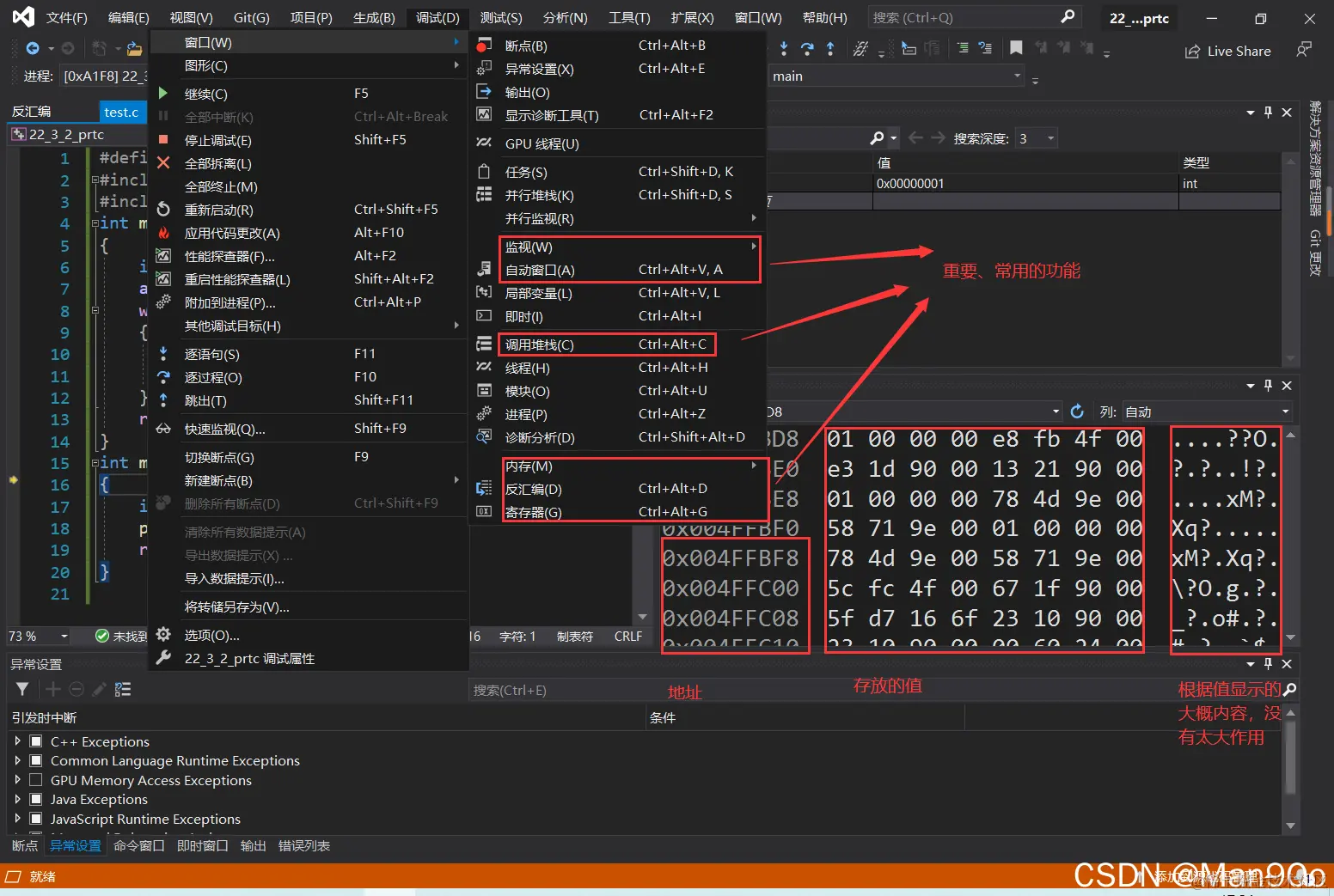
Task: Click the wrench icon for 22_3_2_prtc debug properties
Action: 163,657
